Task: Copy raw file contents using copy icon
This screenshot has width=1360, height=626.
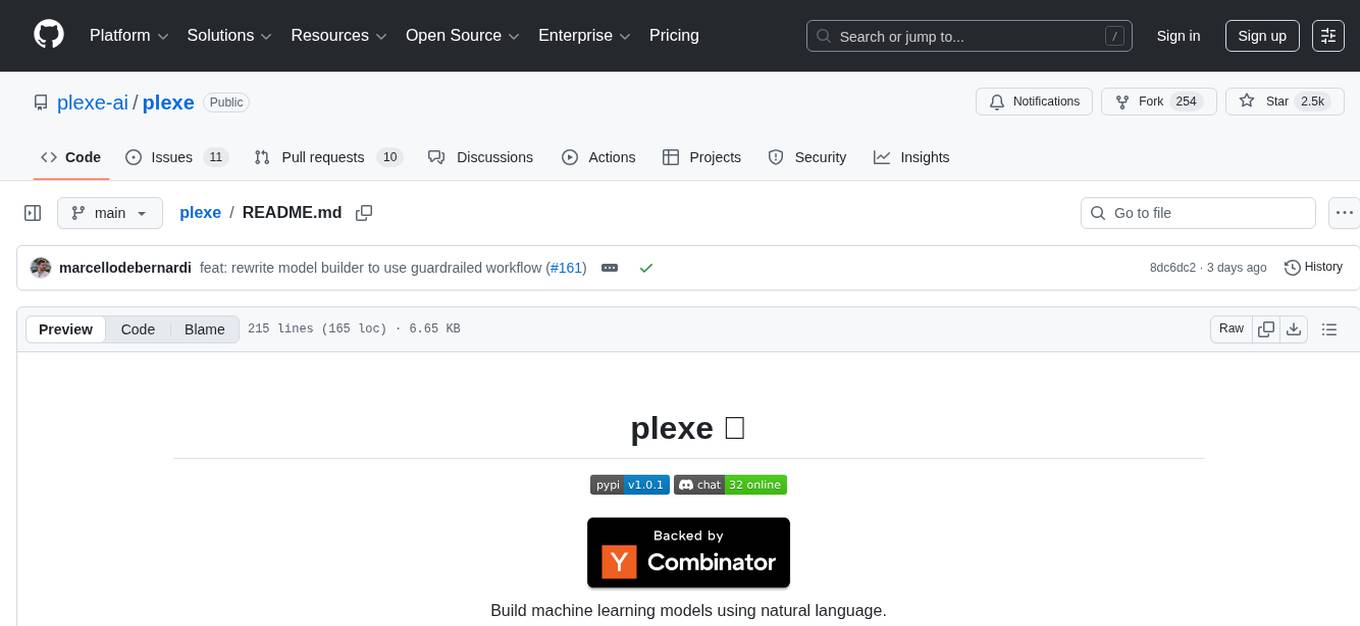Action: [x=1266, y=328]
